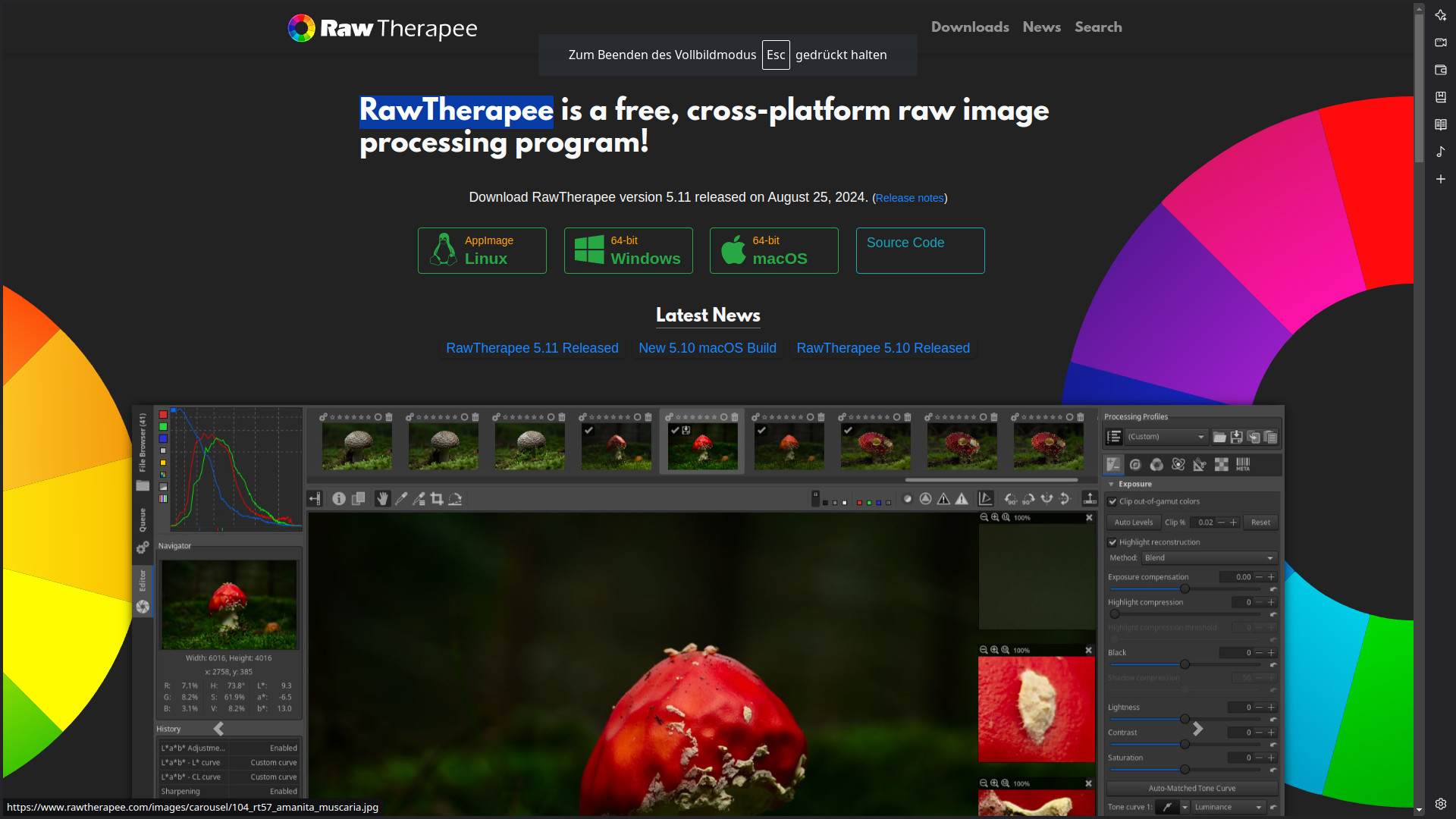Open the wallet icon in browser sidebar
1456x819 pixels.
pyautogui.click(x=1441, y=70)
